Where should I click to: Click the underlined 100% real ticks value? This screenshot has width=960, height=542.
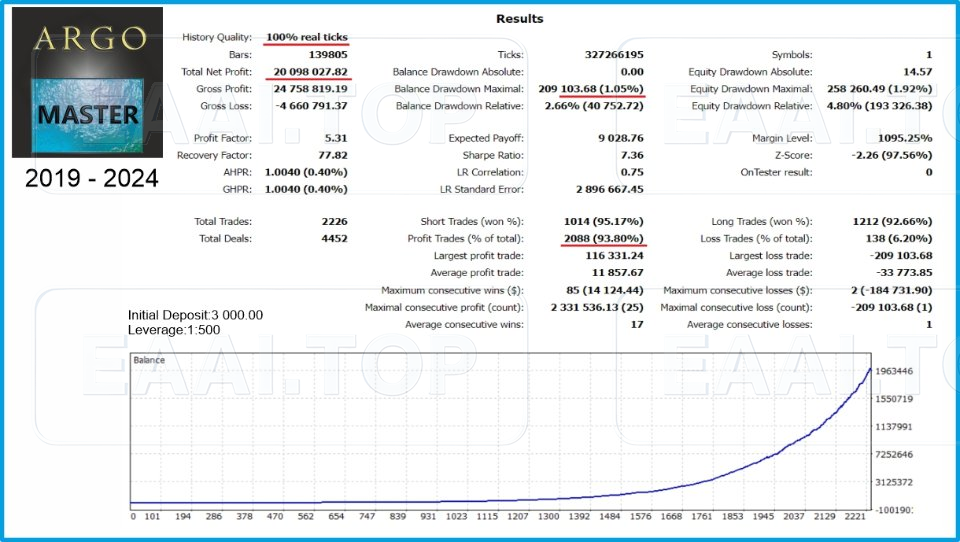click(307, 37)
